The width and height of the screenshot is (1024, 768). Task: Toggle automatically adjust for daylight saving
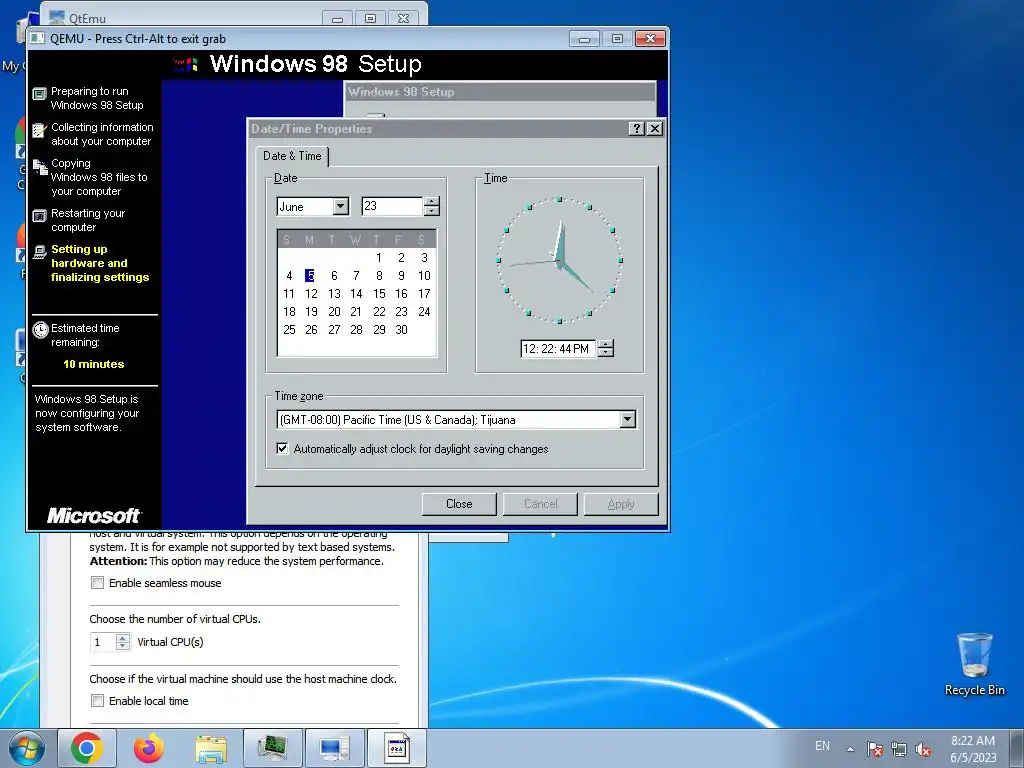[x=282, y=449]
